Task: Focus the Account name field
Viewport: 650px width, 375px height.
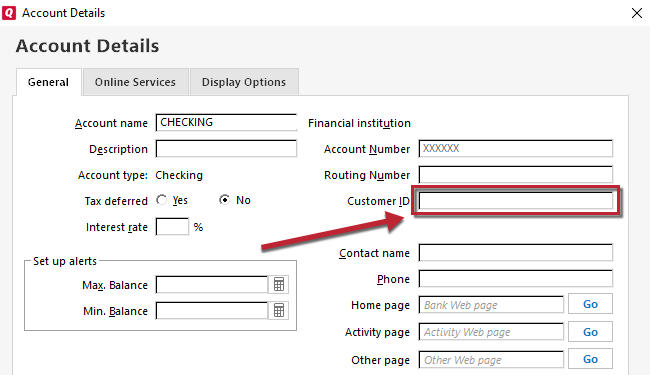Action: click(226, 123)
